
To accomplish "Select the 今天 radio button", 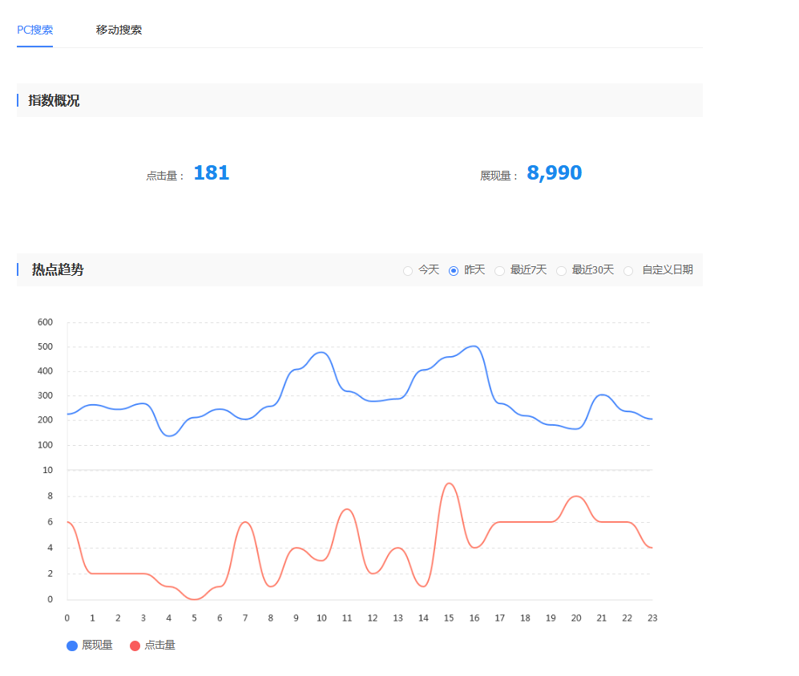I will pos(408,271).
